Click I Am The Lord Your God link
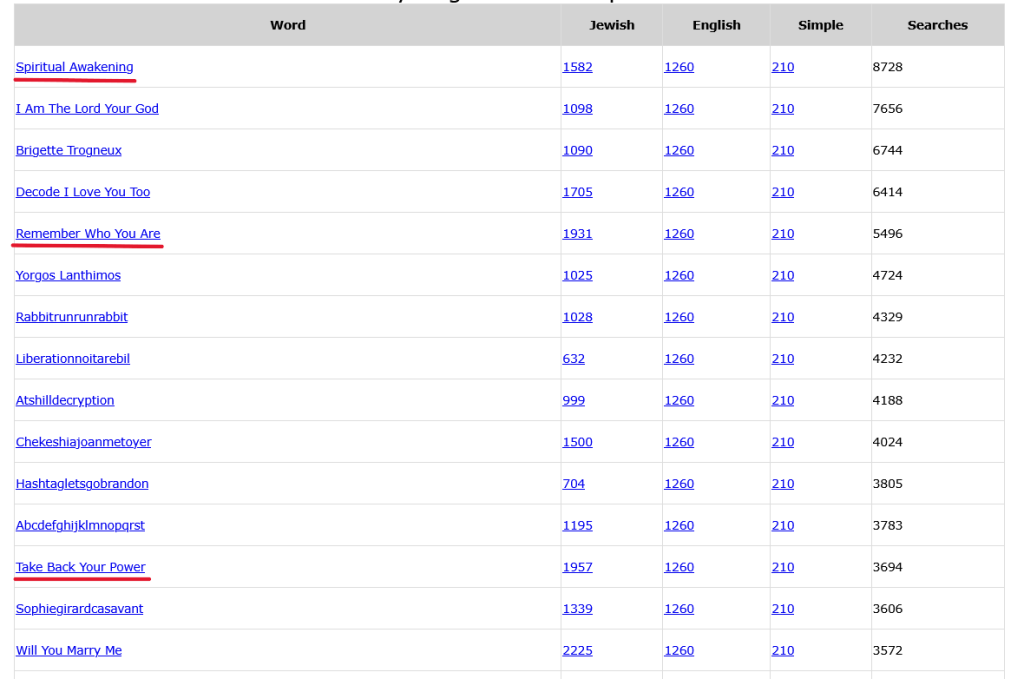 (x=87, y=109)
